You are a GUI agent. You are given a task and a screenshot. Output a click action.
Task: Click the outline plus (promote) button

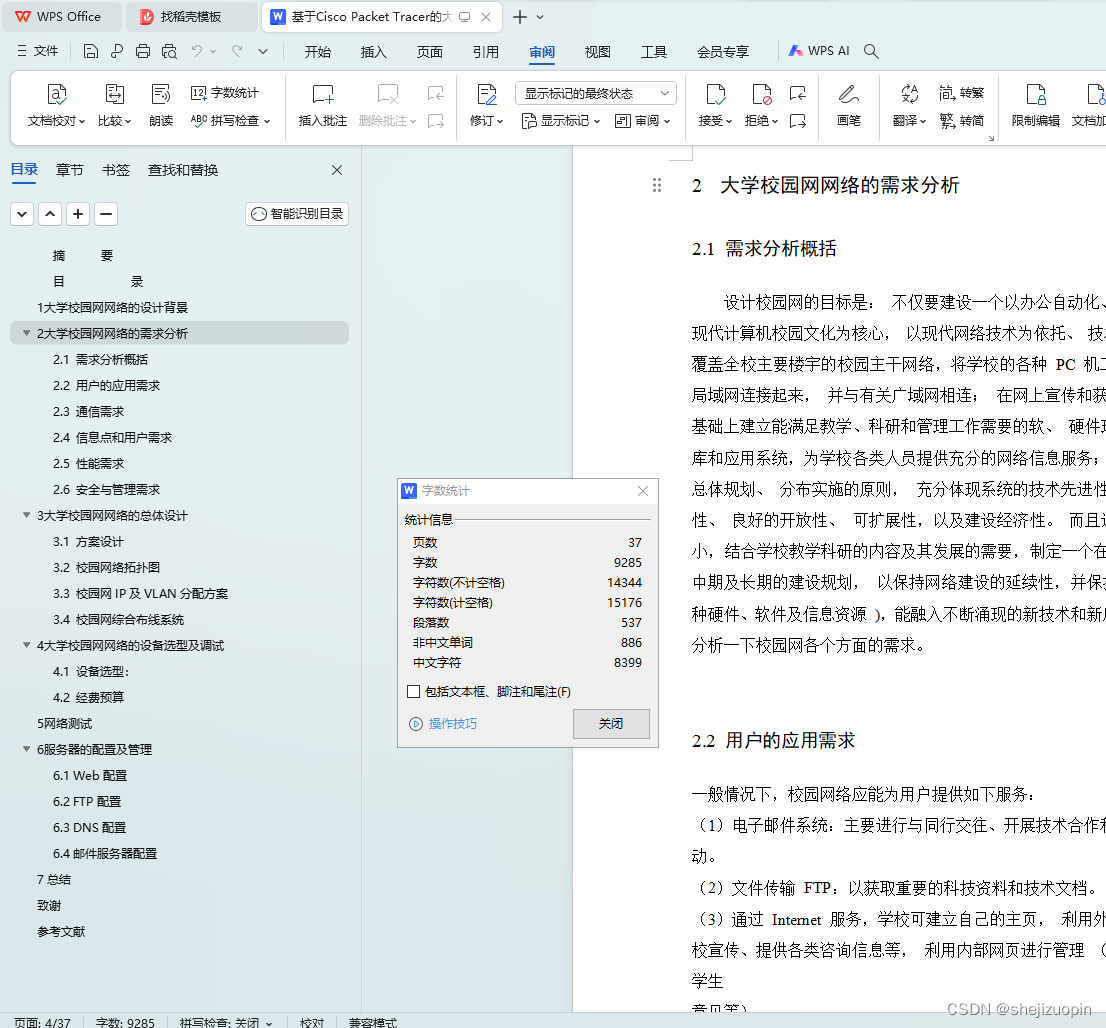tap(78, 214)
